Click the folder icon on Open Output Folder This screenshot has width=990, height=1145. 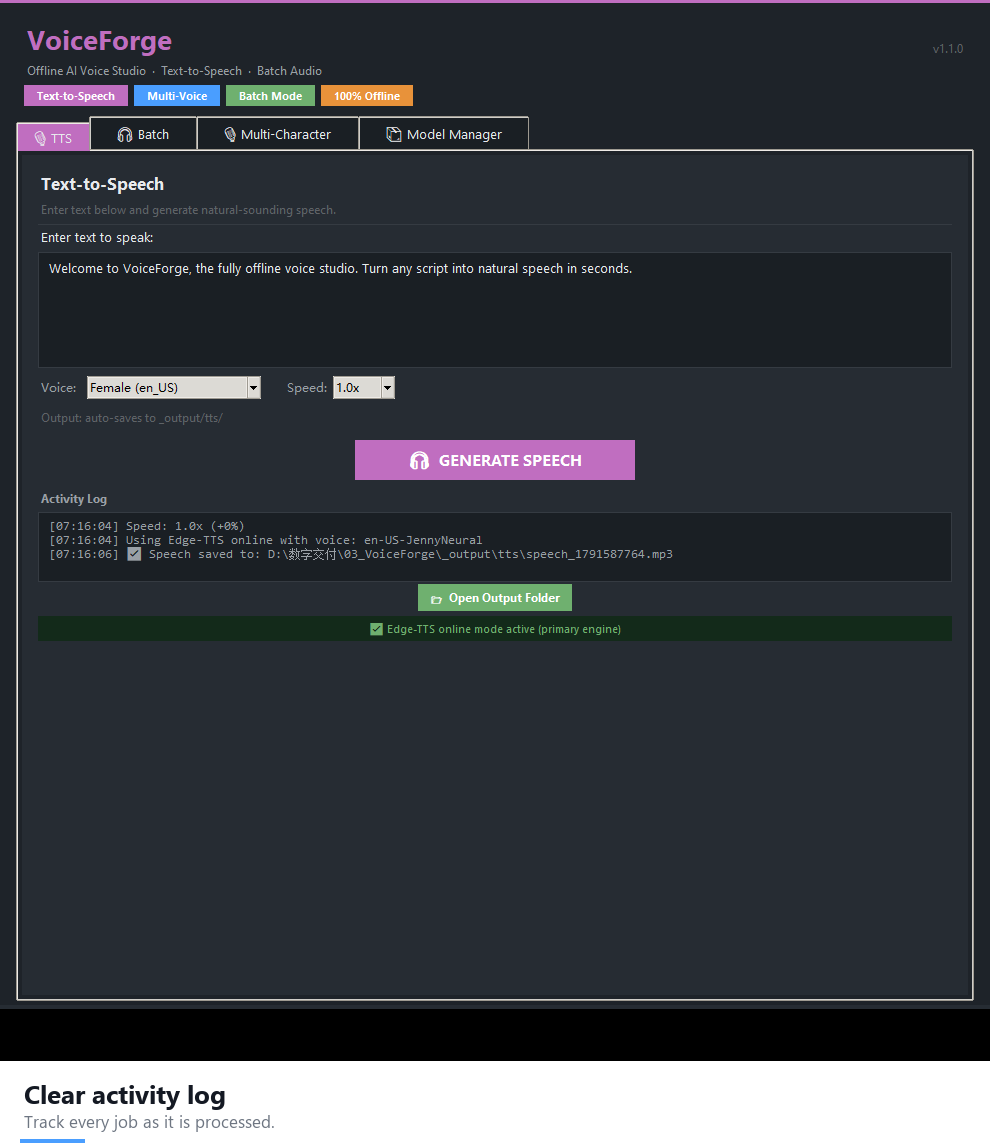[436, 599]
